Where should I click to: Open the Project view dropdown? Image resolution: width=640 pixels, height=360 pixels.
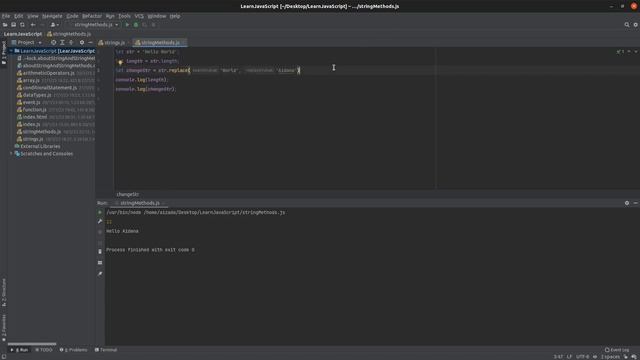point(27,42)
